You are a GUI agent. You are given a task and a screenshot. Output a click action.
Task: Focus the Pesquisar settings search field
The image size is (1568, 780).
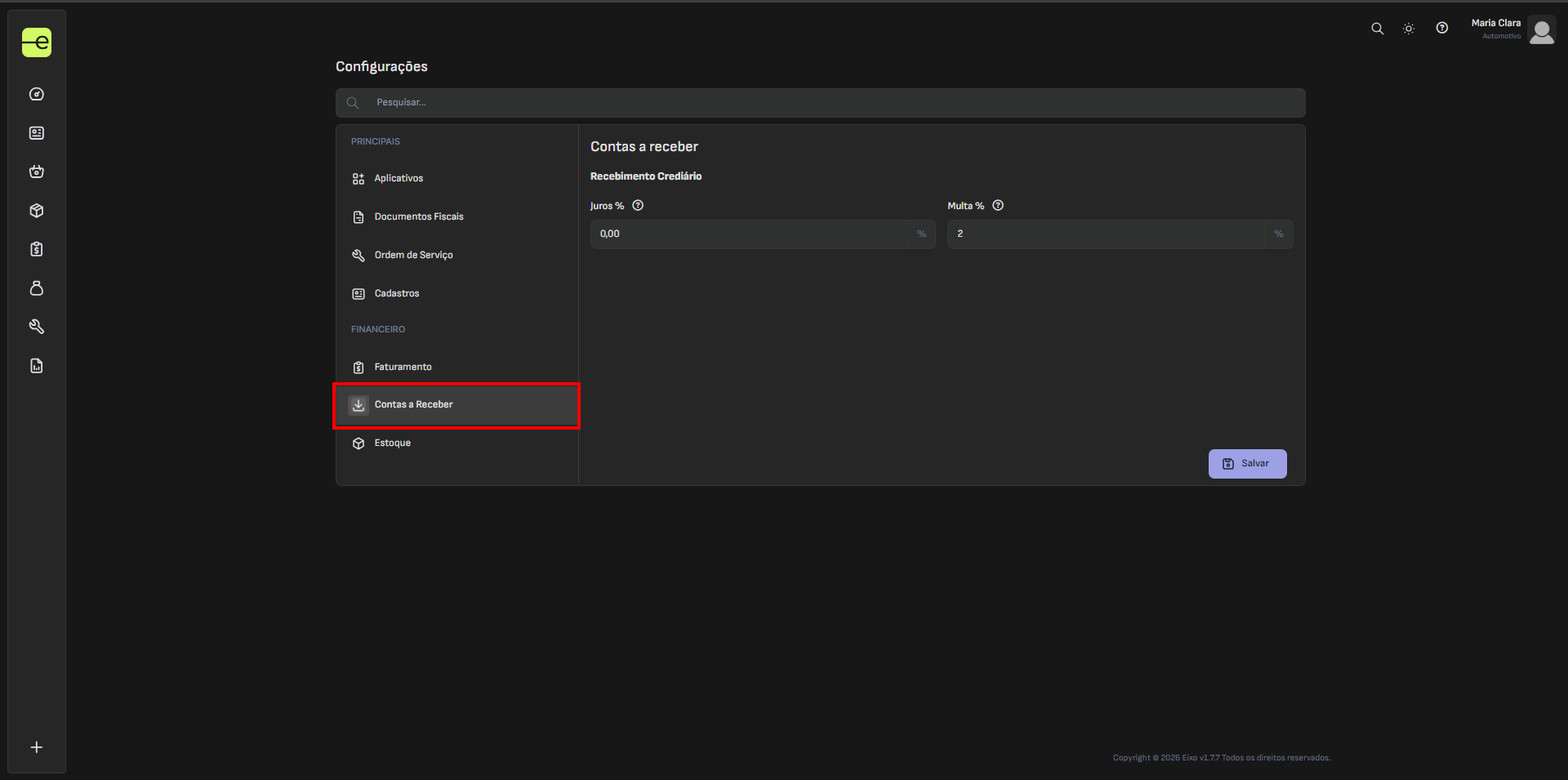(x=820, y=103)
